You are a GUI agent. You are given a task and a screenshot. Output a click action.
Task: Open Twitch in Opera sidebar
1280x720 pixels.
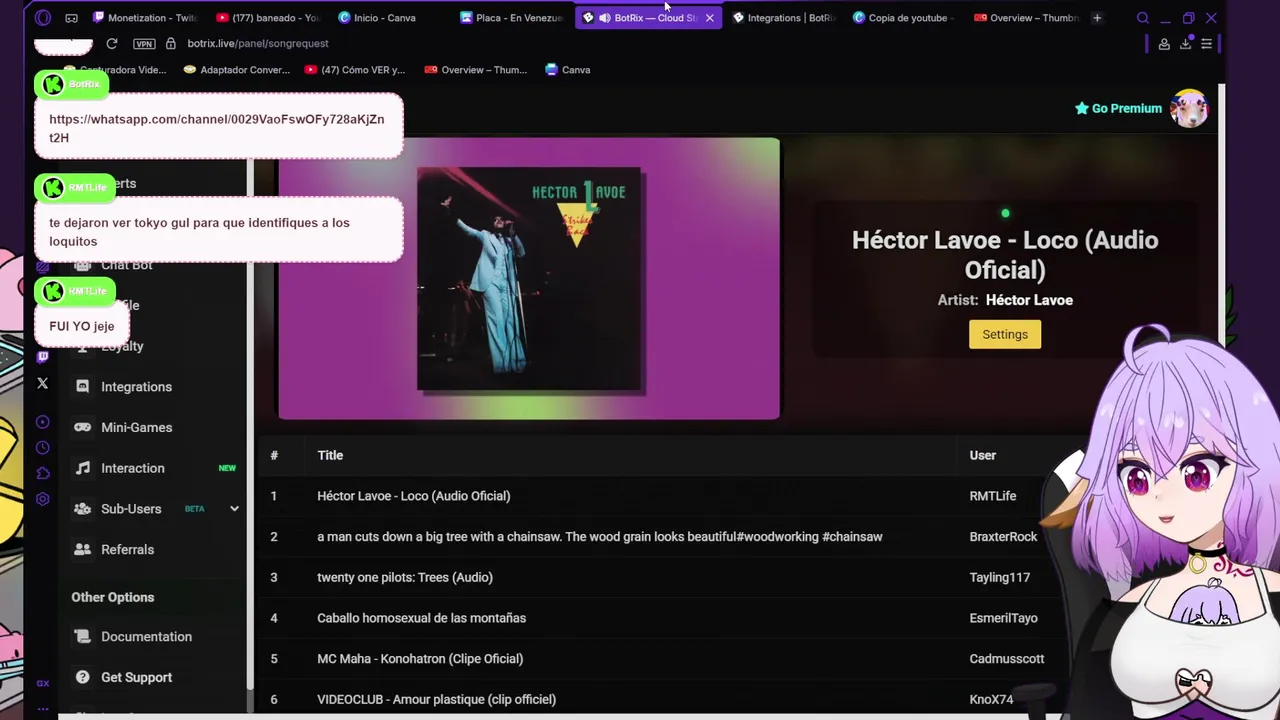tap(42, 356)
